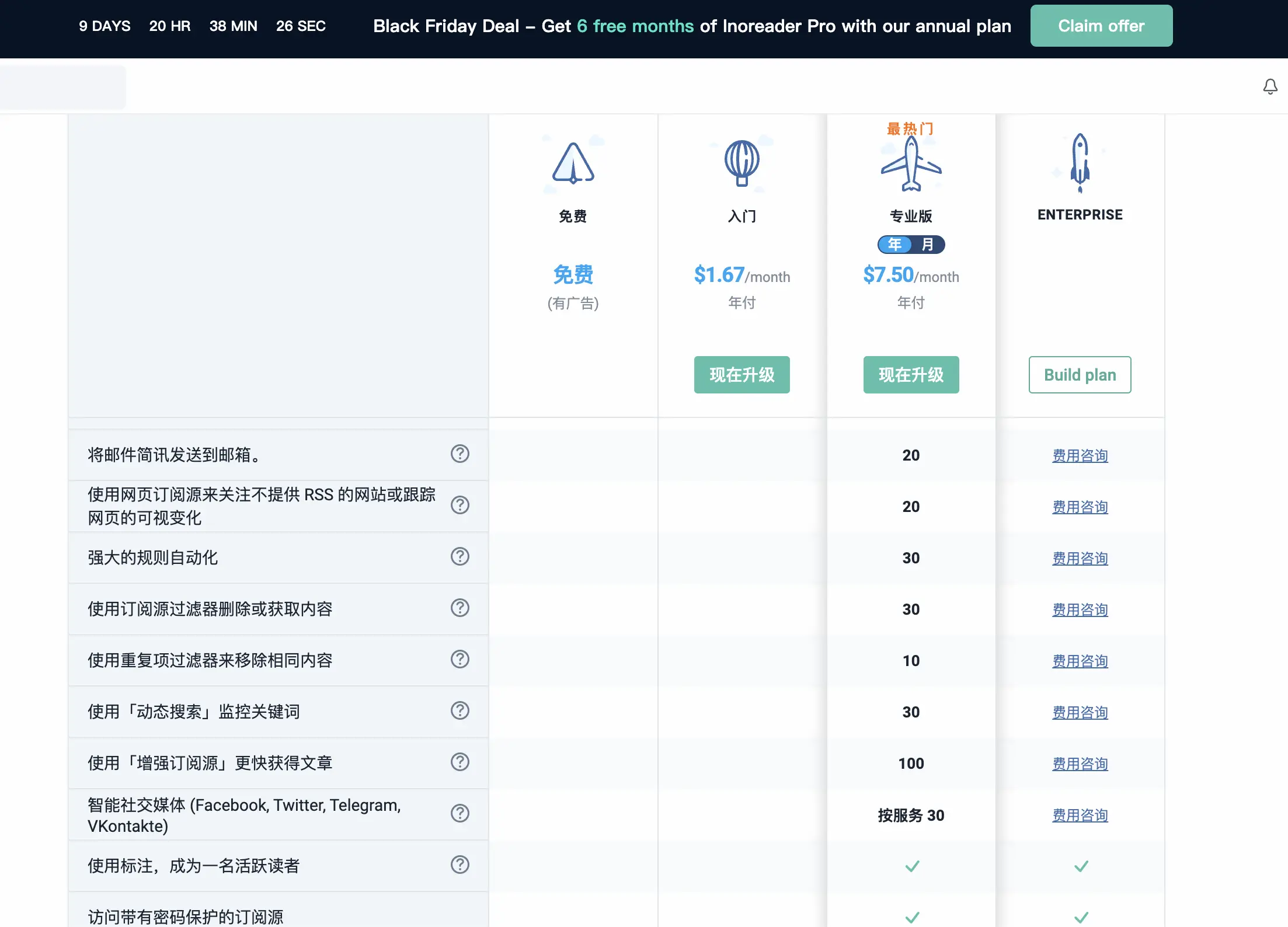Screen dimensions: 1288x927
Task: Open 费用咨询 link for 强大的规则自动化
Action: (1080, 558)
